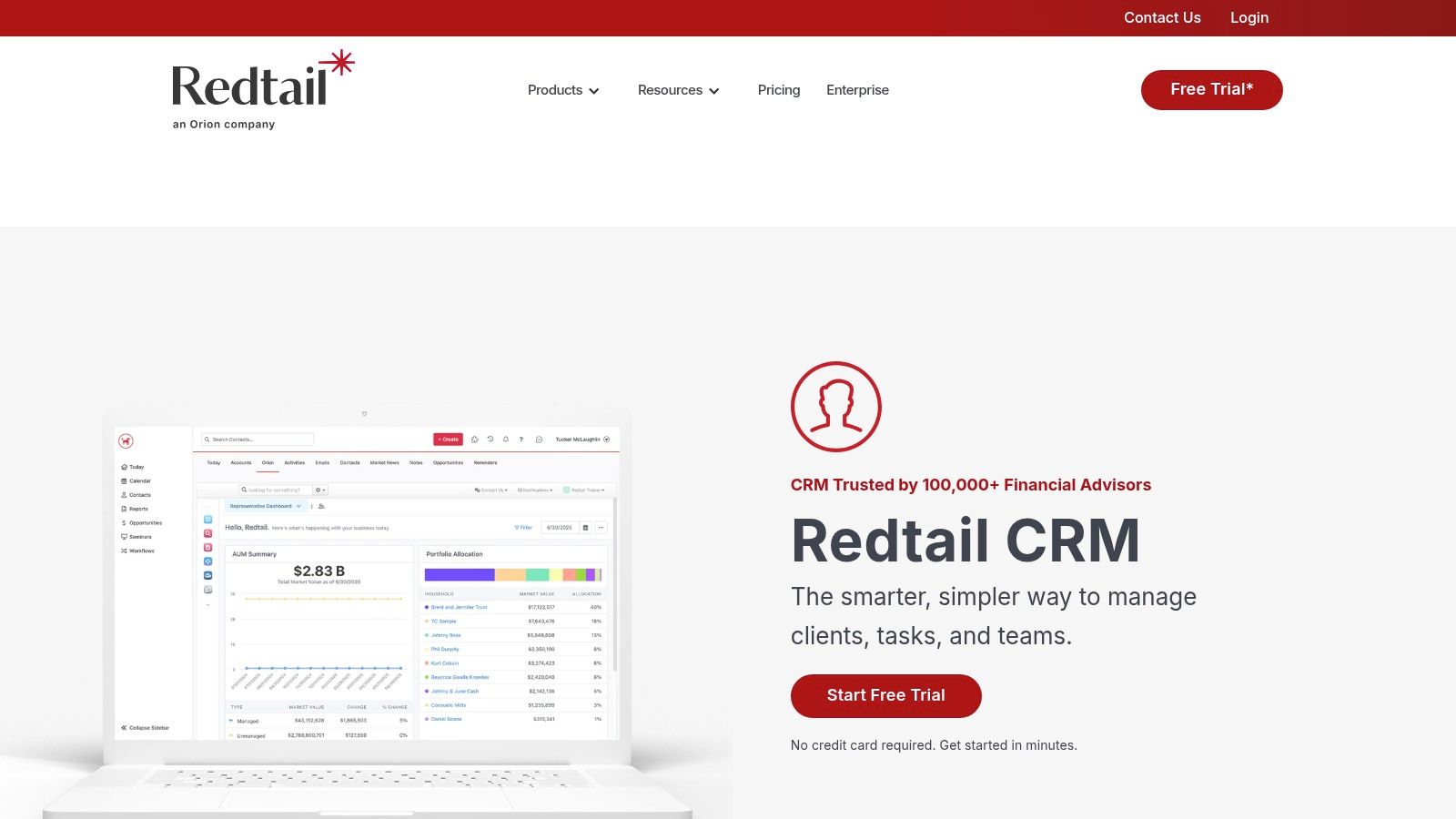
Task: Open Contacts from the sidebar
Action: click(x=125, y=494)
